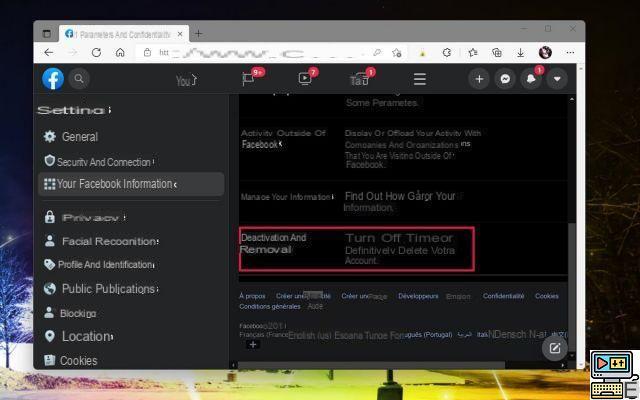Viewport: 640px width, 400px height.
Task: Click the Cookies footer link
Action: (x=547, y=296)
